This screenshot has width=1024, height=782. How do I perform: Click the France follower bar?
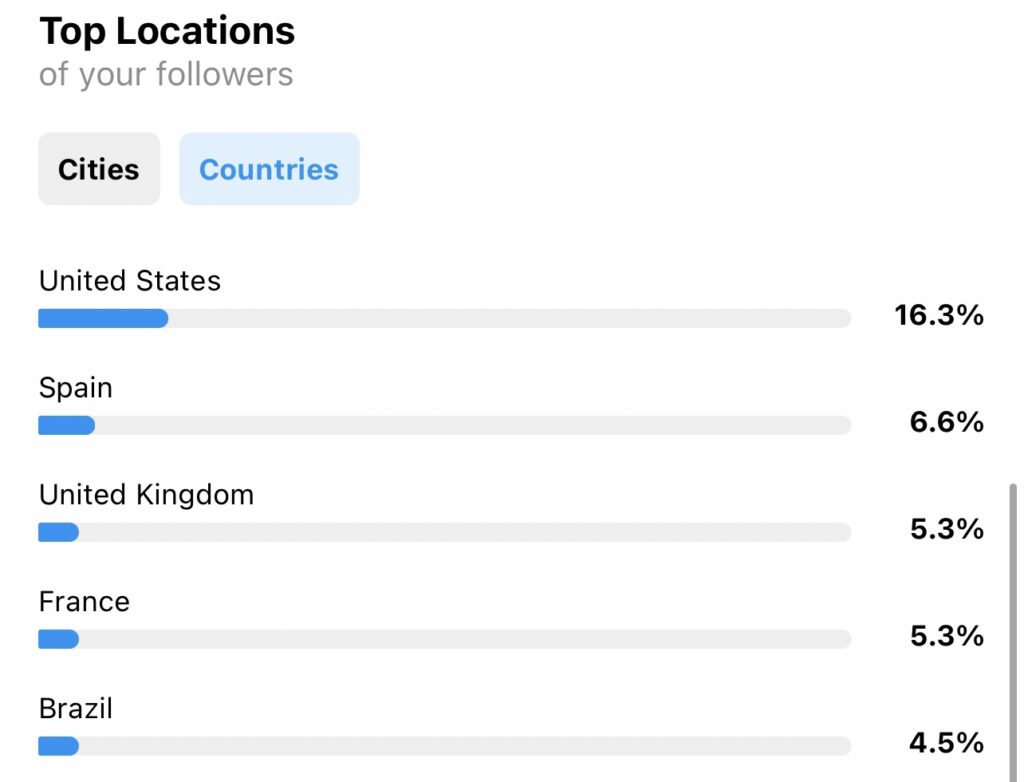[x=445, y=639]
